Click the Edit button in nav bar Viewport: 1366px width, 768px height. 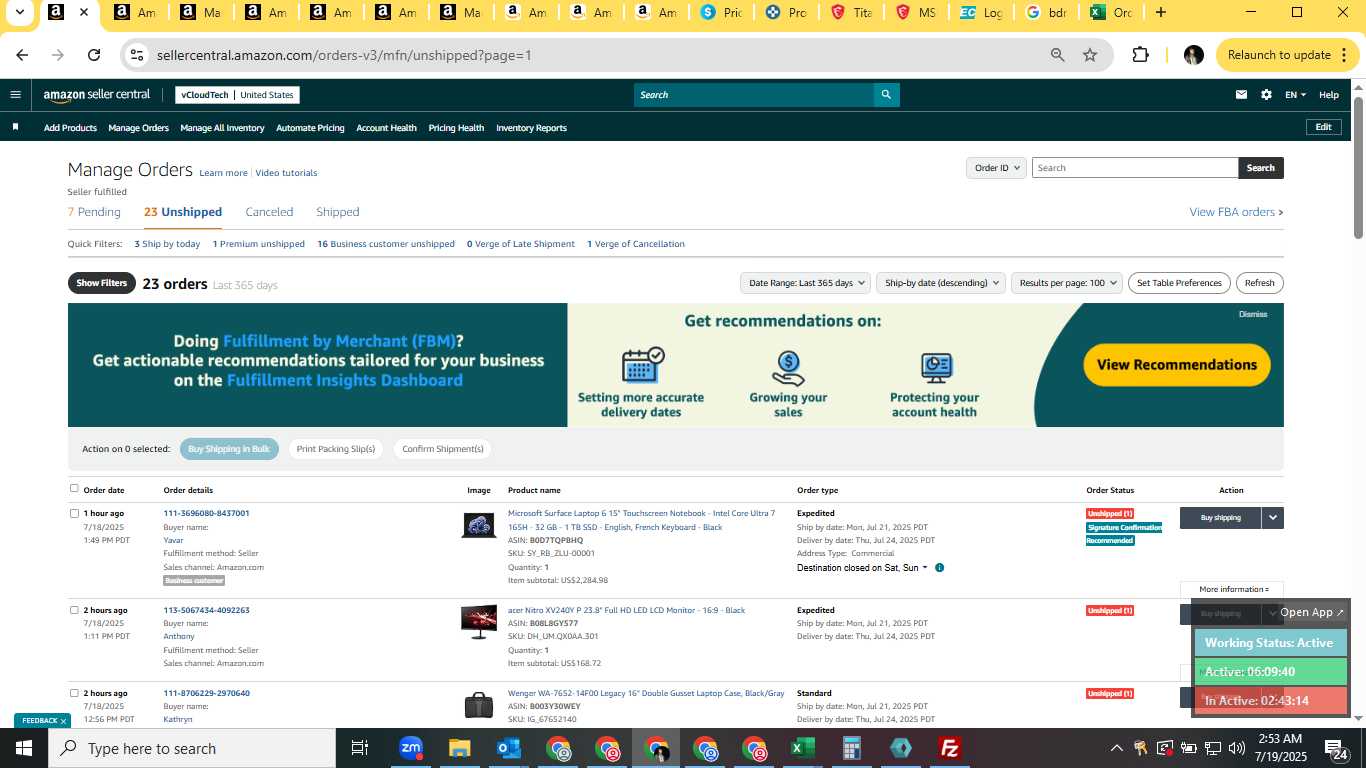click(1323, 128)
